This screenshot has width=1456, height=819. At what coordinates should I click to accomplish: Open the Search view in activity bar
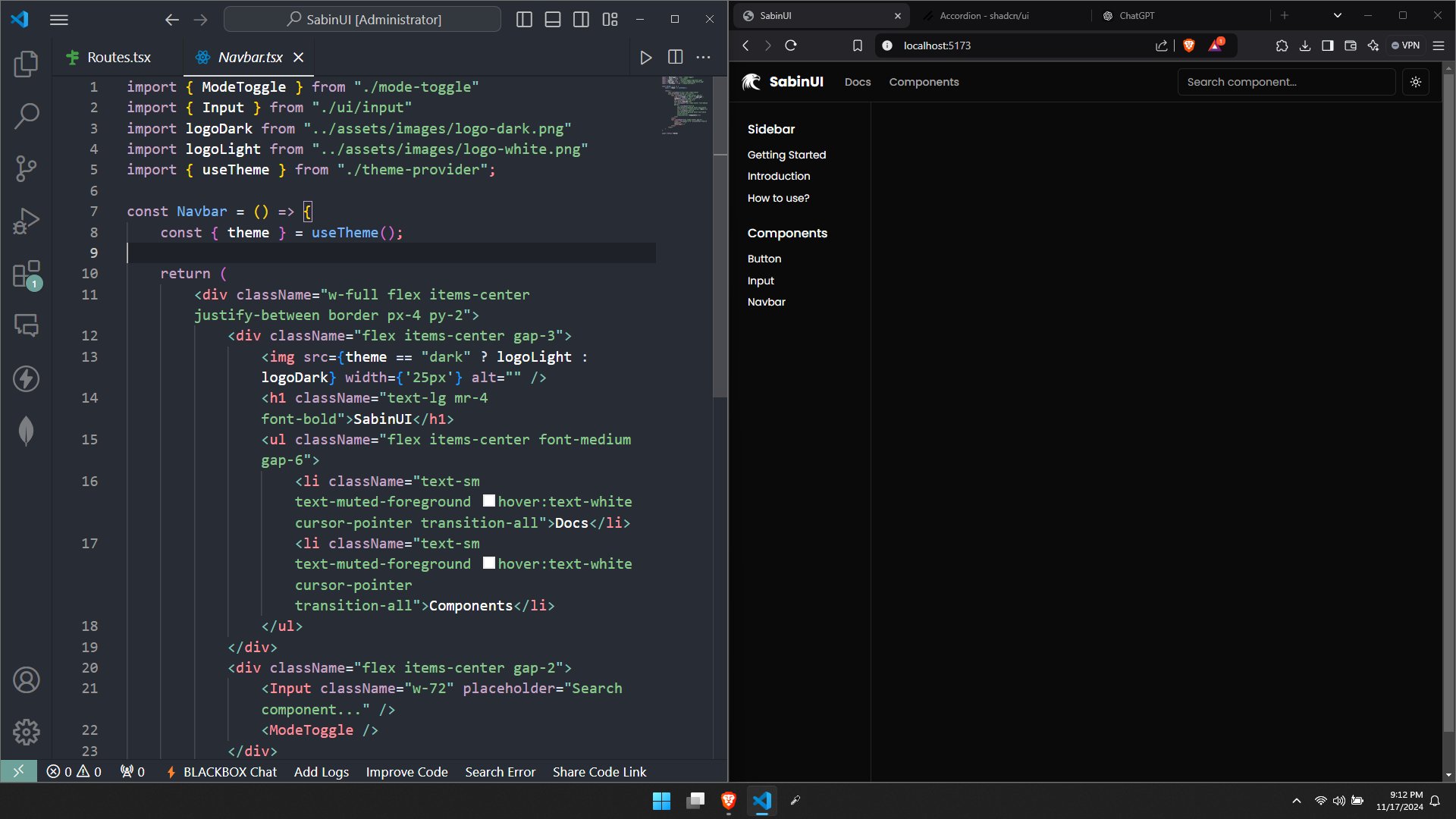[27, 116]
